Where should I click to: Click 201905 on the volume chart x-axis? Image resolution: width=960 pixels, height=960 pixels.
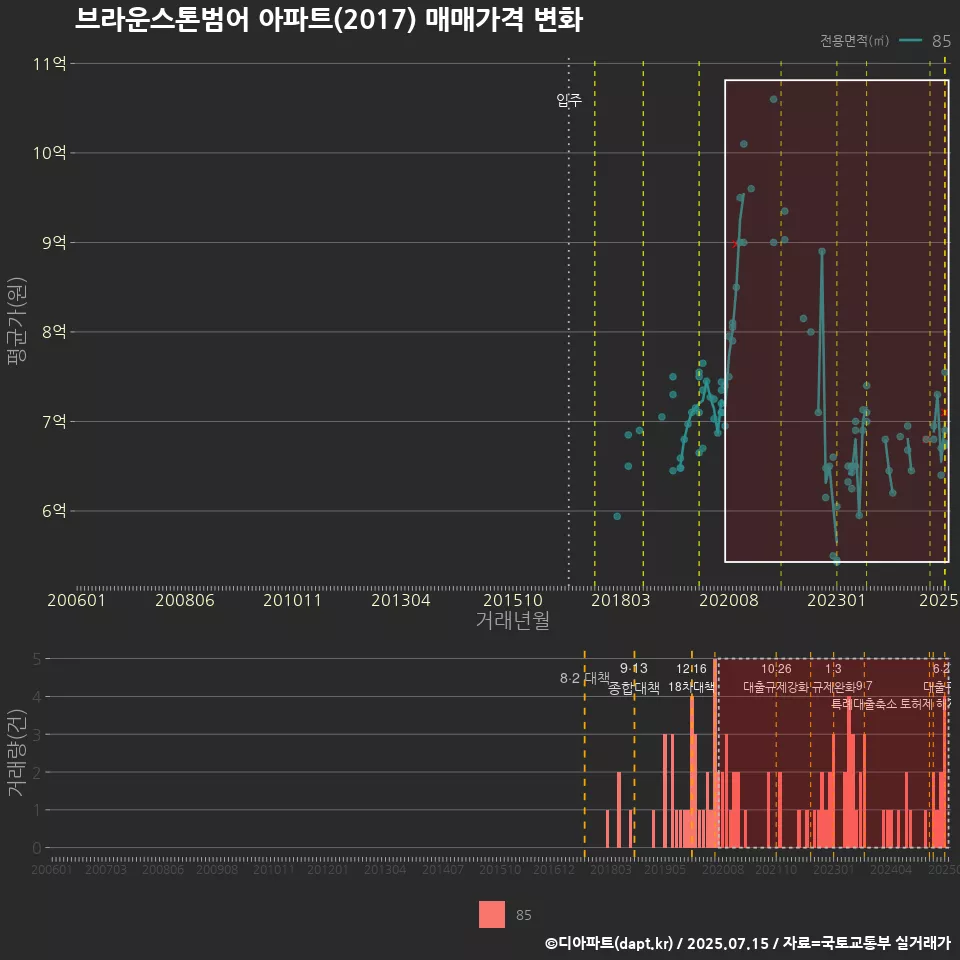coord(665,869)
